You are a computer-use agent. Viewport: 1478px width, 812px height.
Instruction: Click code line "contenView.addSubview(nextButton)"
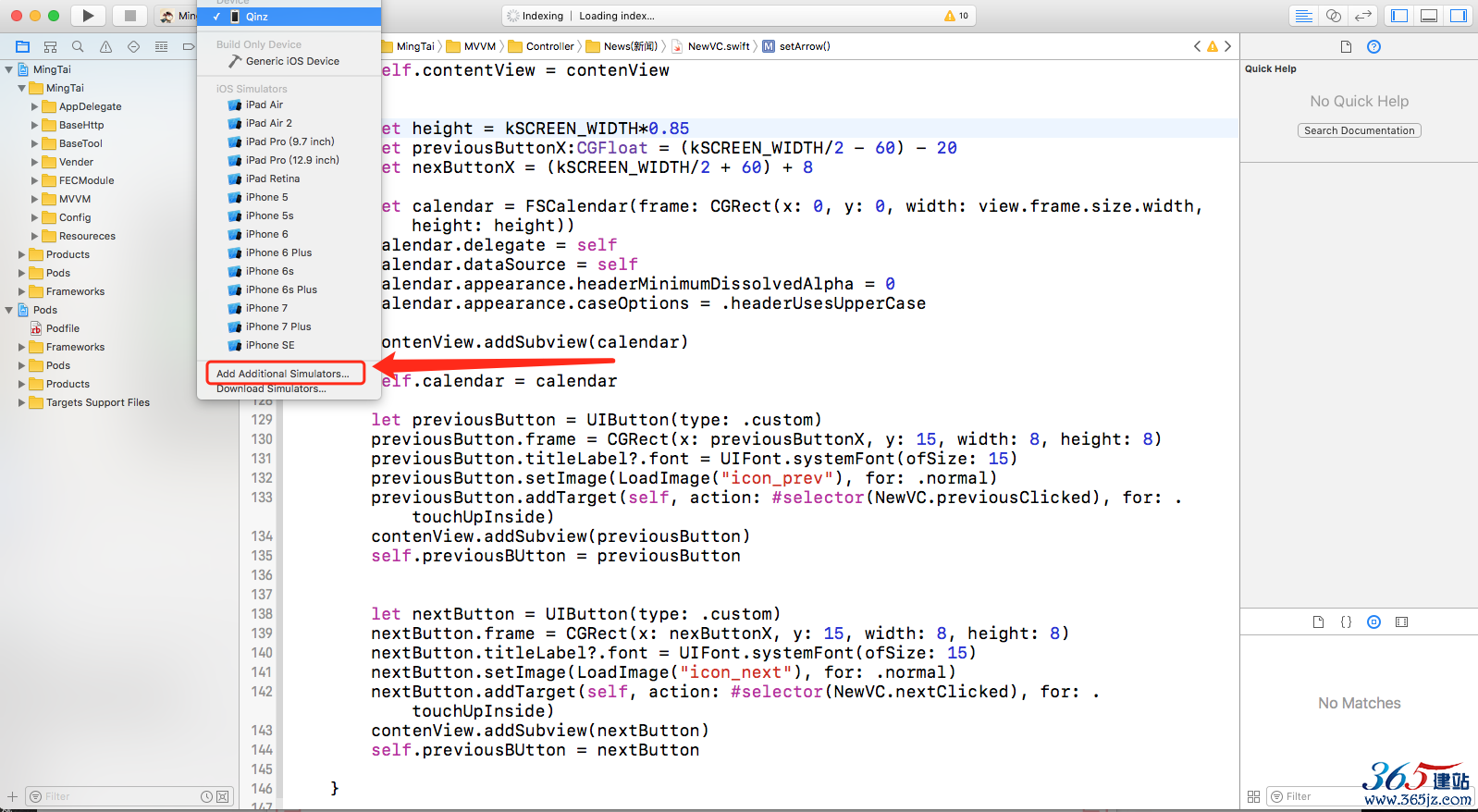[540, 731]
